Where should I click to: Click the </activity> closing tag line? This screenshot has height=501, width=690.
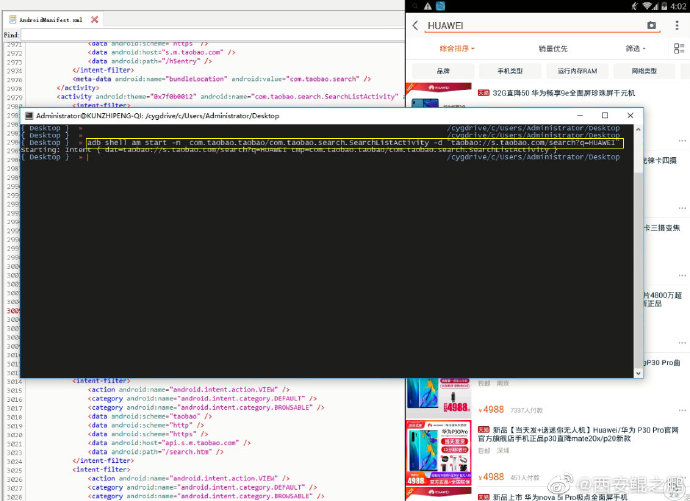(x=79, y=88)
